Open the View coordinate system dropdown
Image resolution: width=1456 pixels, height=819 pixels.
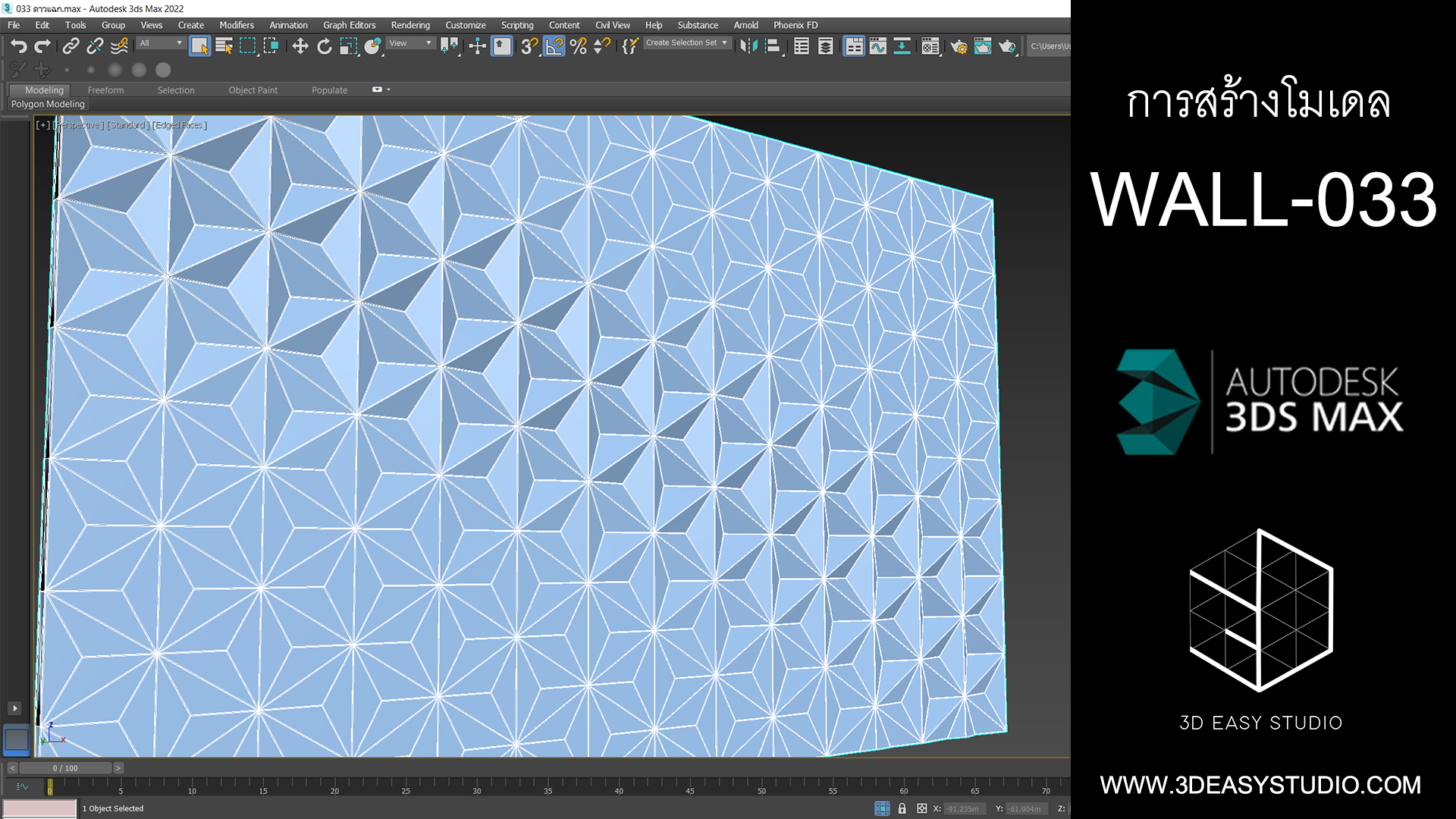(410, 43)
